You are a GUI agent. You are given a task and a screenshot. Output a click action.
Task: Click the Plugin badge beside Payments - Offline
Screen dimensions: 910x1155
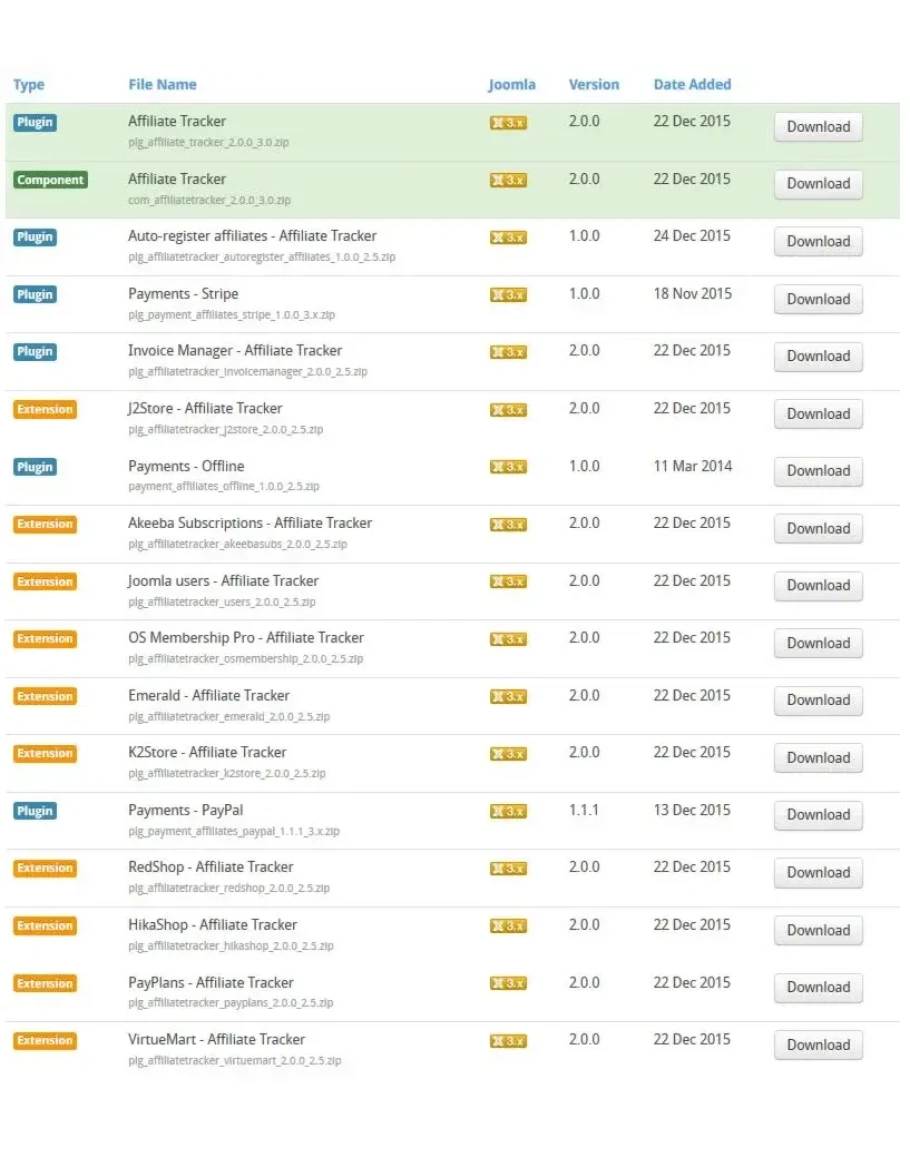coord(34,467)
